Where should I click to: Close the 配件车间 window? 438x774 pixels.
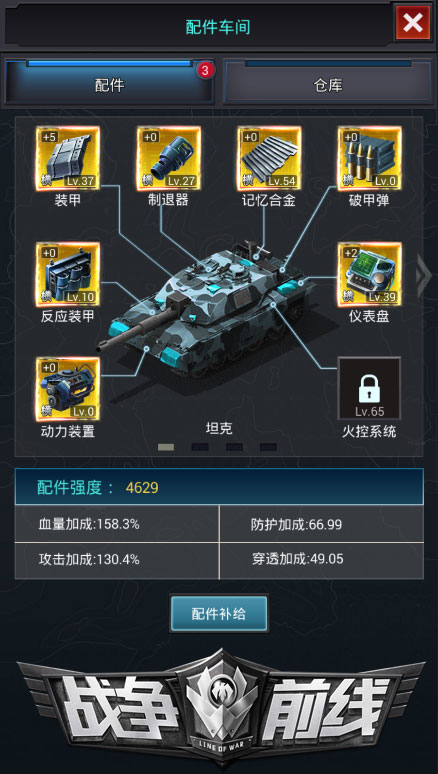tap(413, 23)
